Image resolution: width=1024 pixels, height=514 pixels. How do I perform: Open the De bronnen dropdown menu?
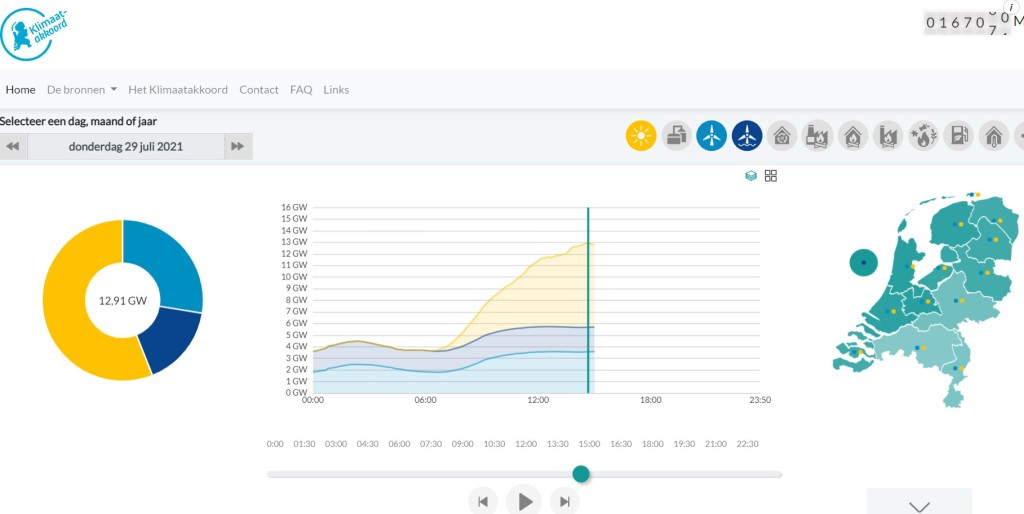tap(82, 89)
